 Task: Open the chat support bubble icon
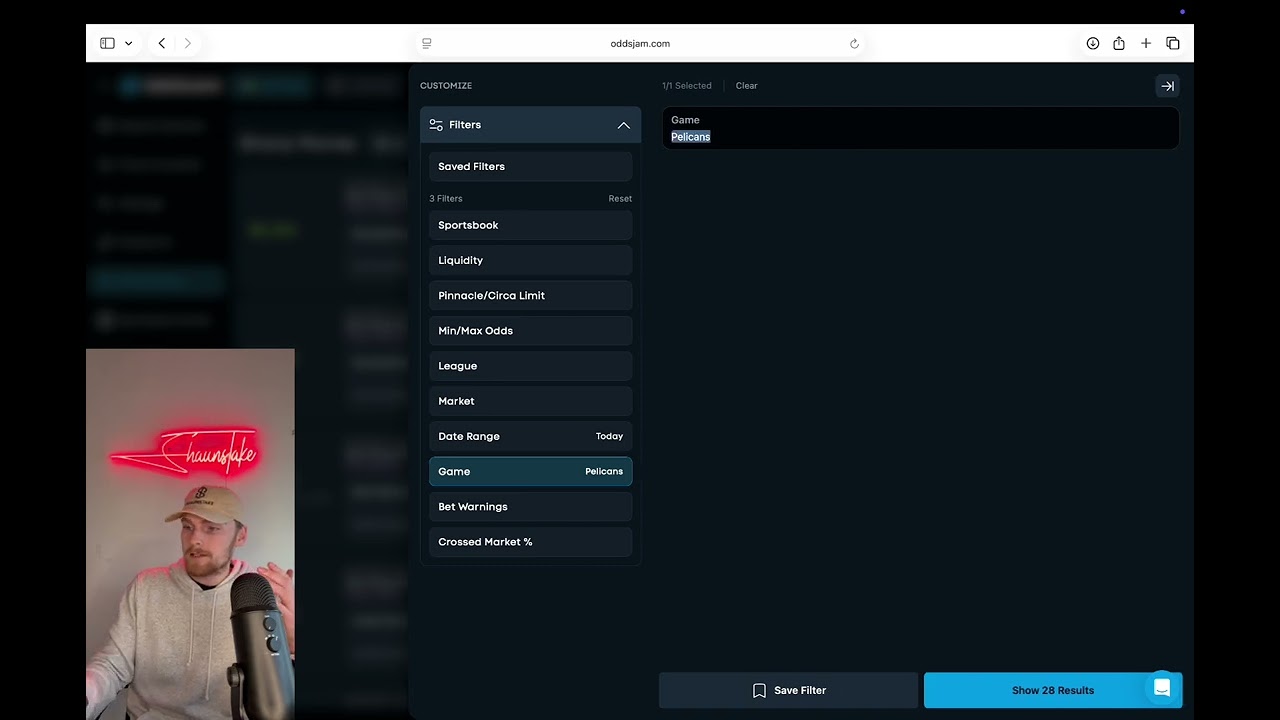1162,688
